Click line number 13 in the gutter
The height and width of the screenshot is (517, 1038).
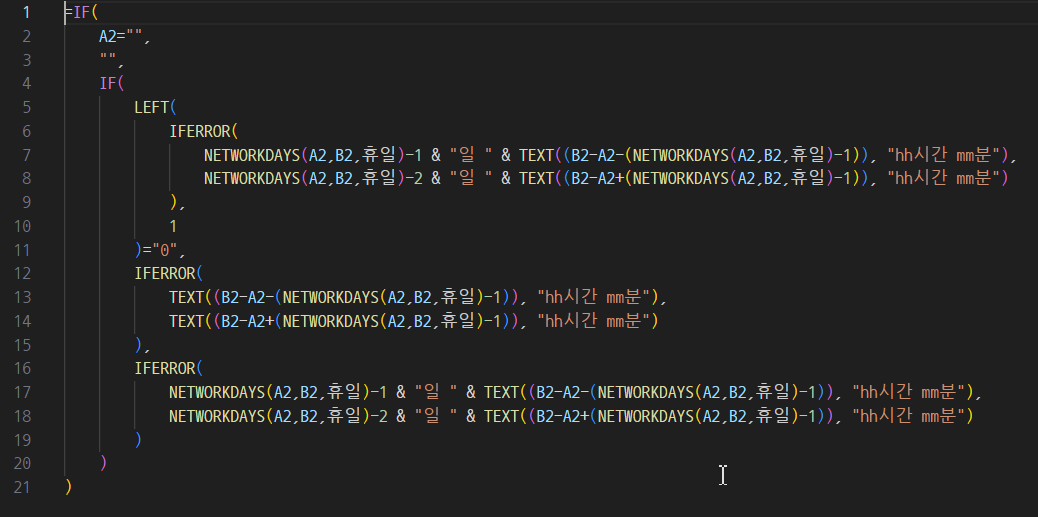point(22,297)
